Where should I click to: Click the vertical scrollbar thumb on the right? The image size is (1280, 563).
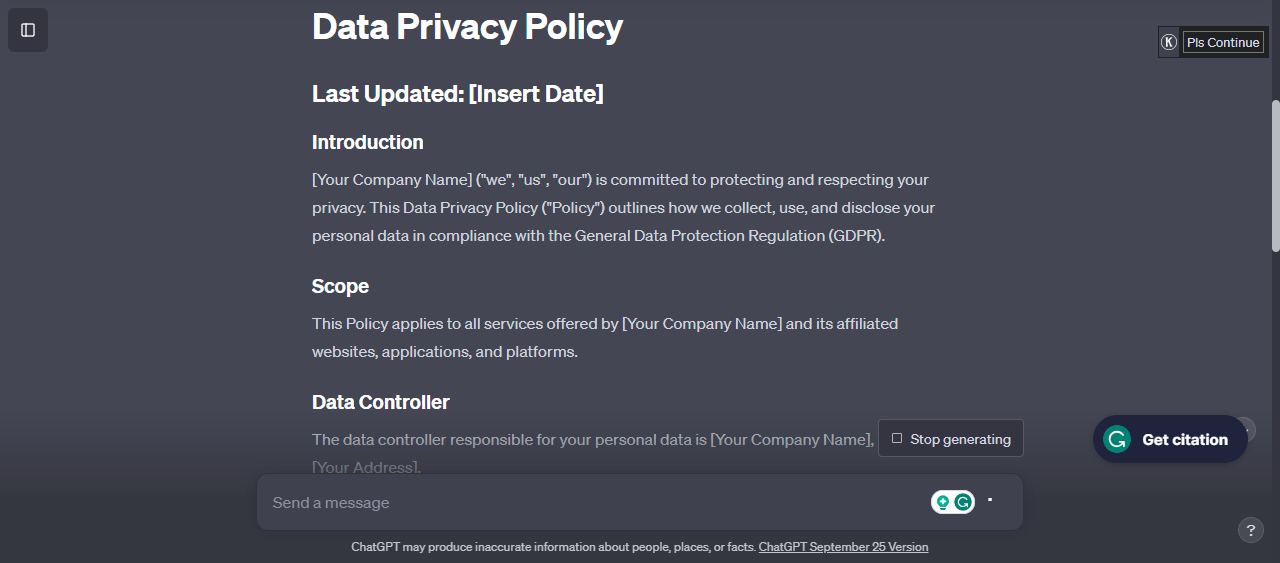pos(1275,175)
